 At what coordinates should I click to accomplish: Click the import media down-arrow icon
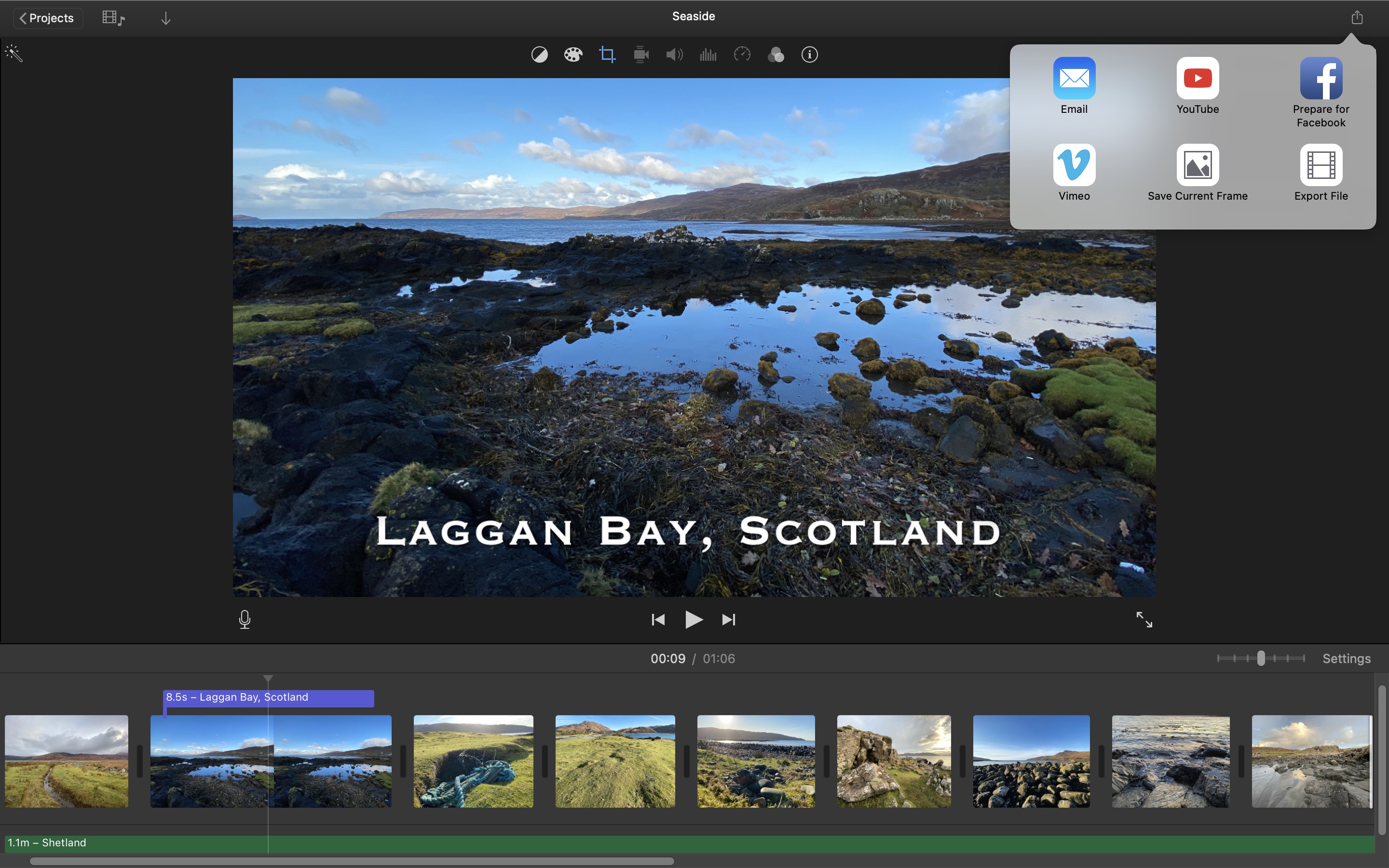[x=165, y=18]
